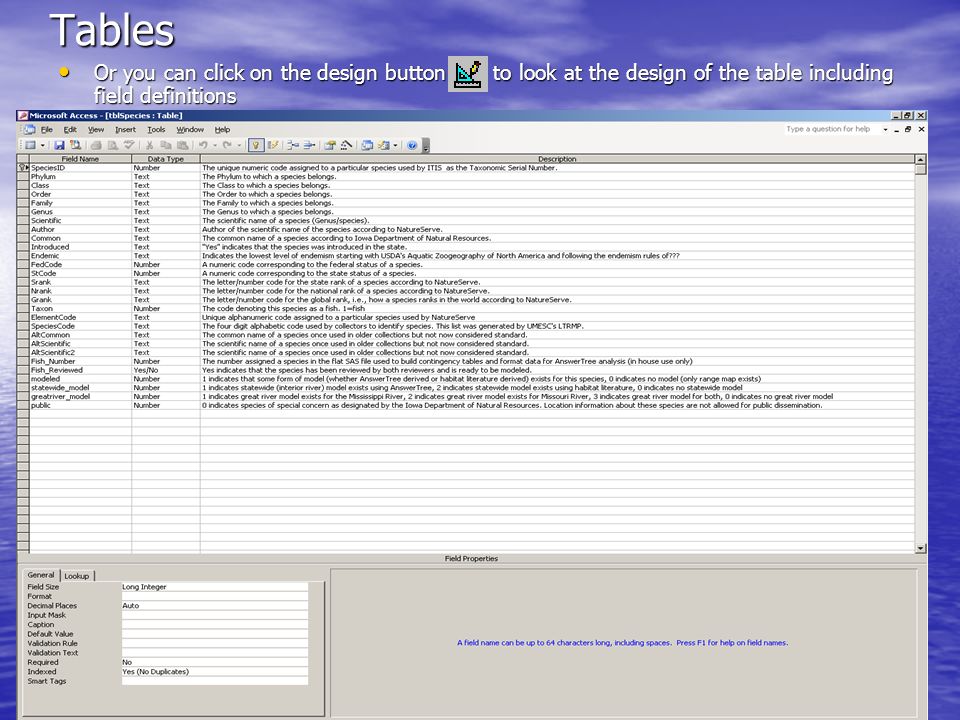Click the Description column header
Viewport: 960px width, 720px height.
pyautogui.click(x=557, y=159)
